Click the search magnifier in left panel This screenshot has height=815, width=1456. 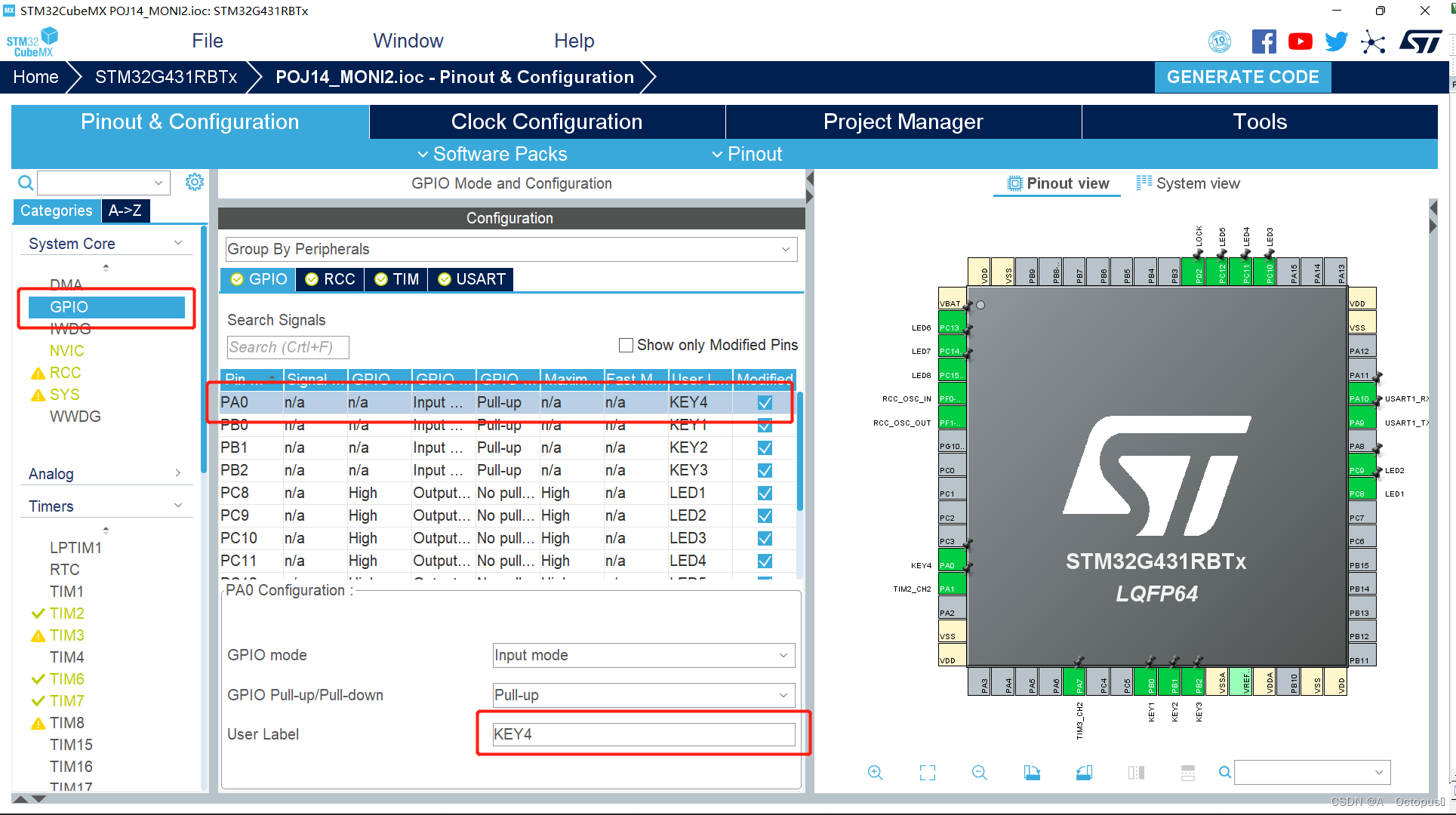pyautogui.click(x=25, y=183)
